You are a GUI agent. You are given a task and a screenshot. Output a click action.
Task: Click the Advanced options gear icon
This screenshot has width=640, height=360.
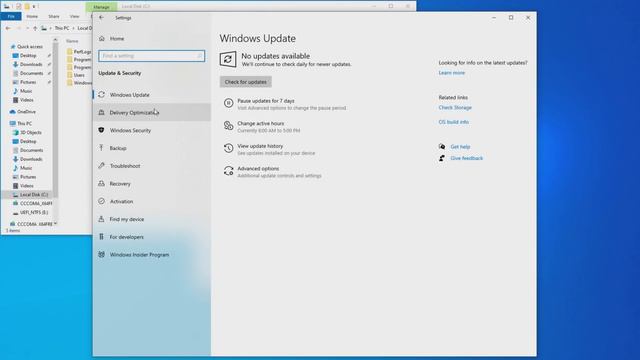(229, 171)
